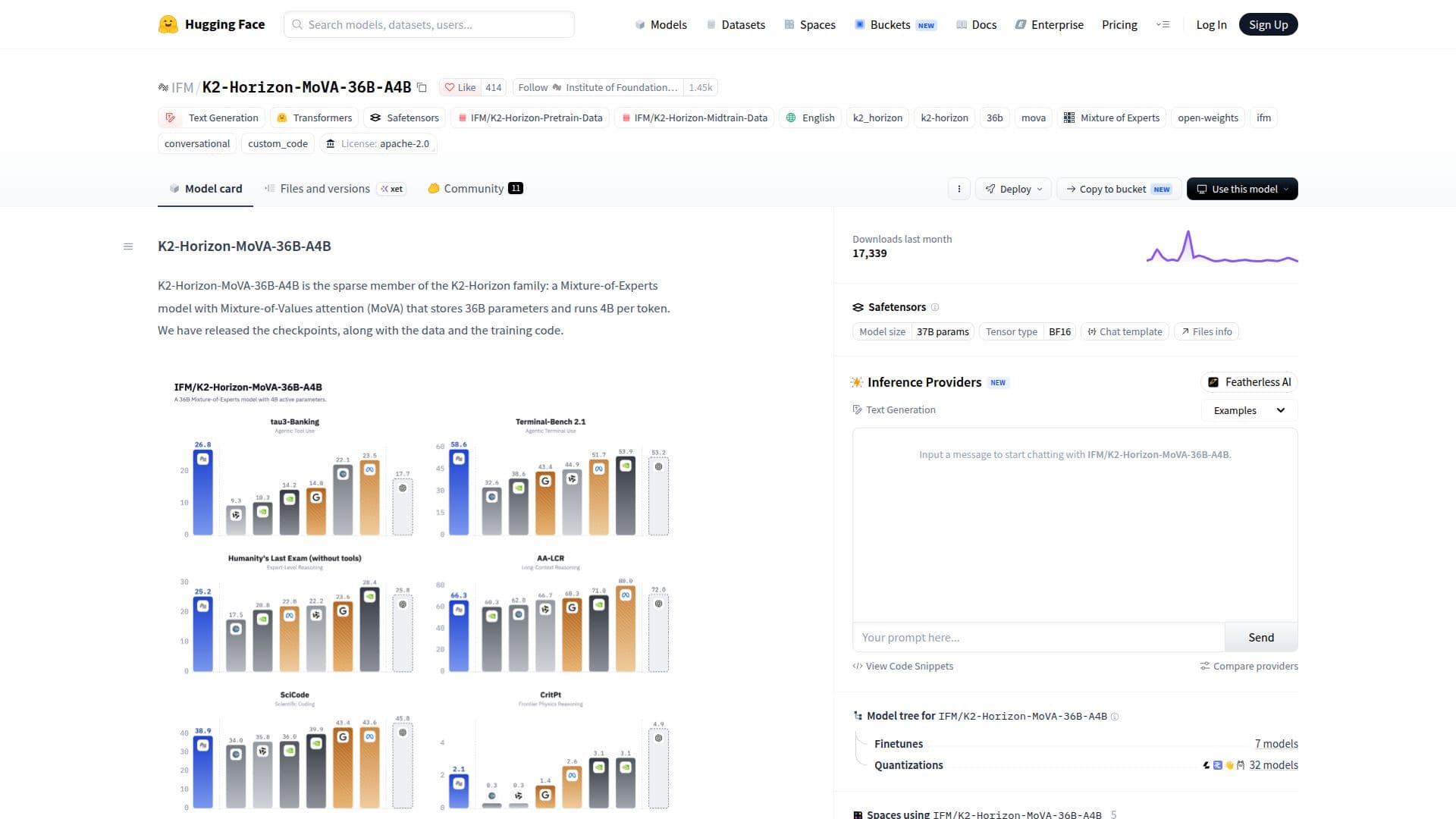Click View Code Snippets

coord(902,666)
